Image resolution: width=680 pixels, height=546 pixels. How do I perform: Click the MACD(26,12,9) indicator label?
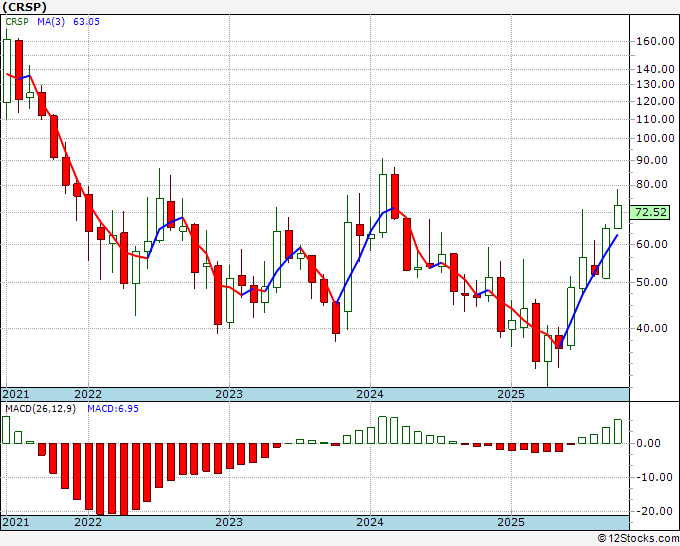[40, 409]
